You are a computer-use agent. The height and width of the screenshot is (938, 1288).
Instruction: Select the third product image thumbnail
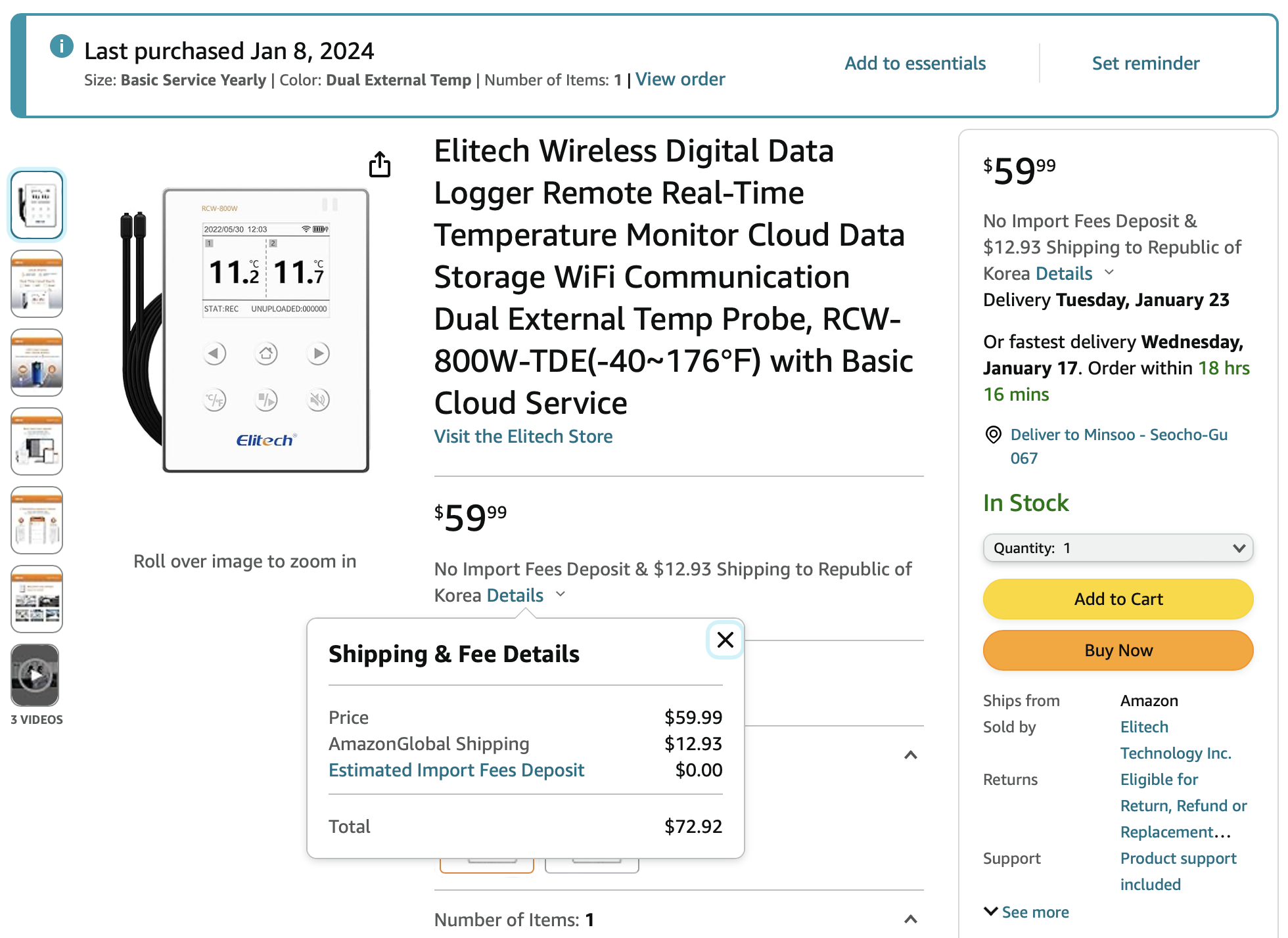pyautogui.click(x=37, y=363)
